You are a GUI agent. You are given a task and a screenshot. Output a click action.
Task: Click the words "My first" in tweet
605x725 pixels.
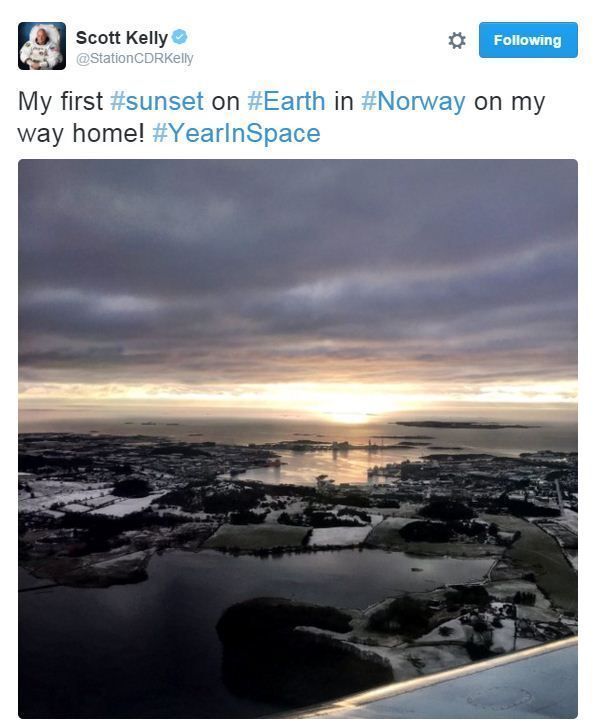click(x=60, y=101)
